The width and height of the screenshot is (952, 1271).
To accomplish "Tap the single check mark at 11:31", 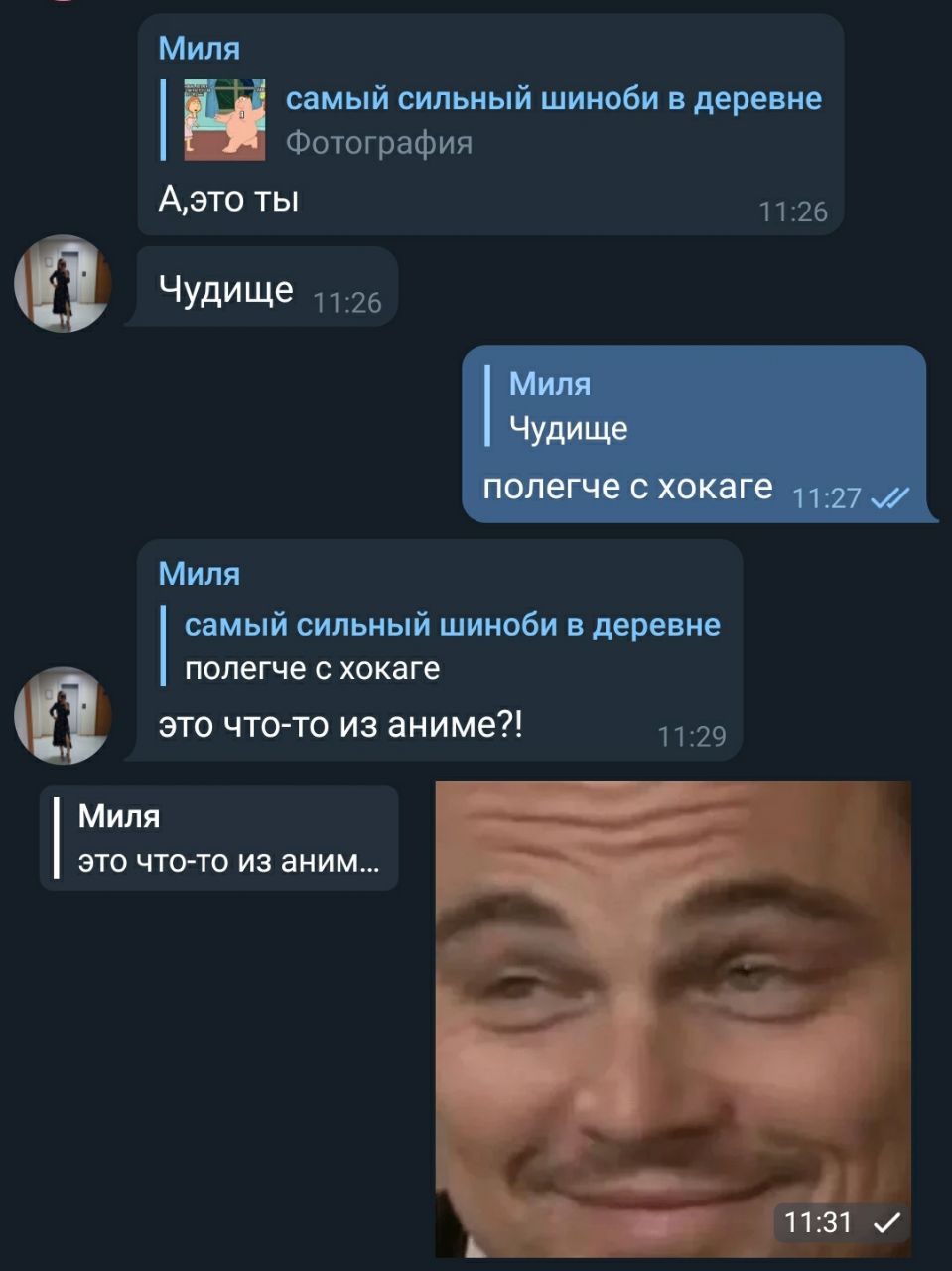I will [886, 1222].
